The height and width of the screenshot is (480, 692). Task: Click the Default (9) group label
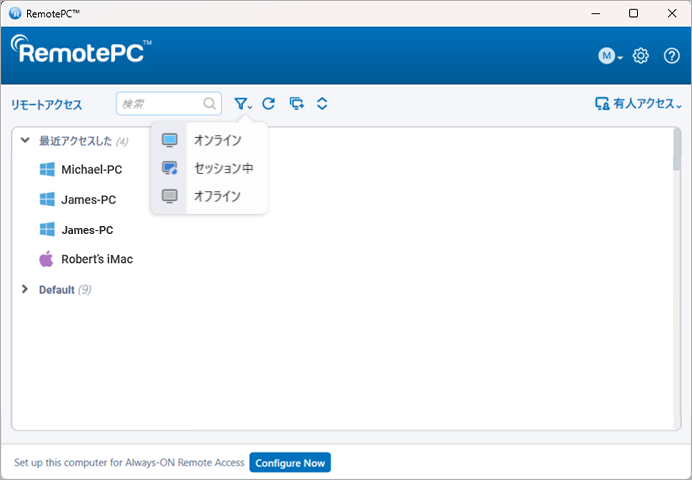65,290
